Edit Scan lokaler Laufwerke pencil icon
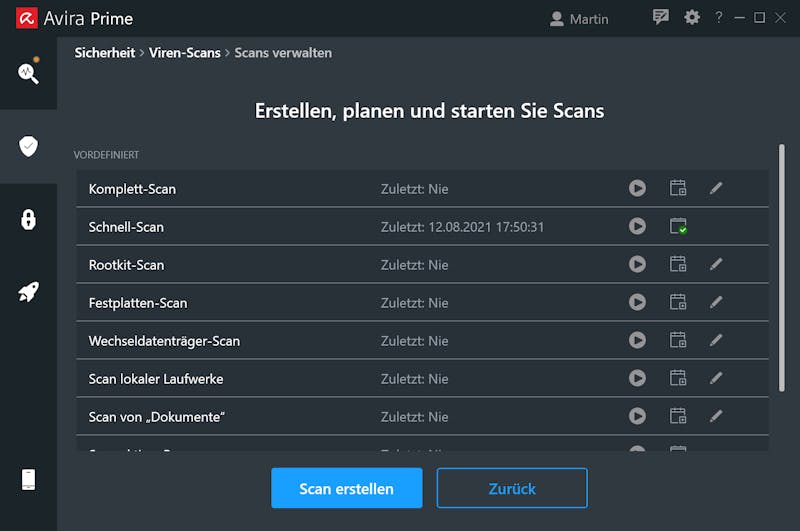The image size is (800, 531). pos(716,378)
